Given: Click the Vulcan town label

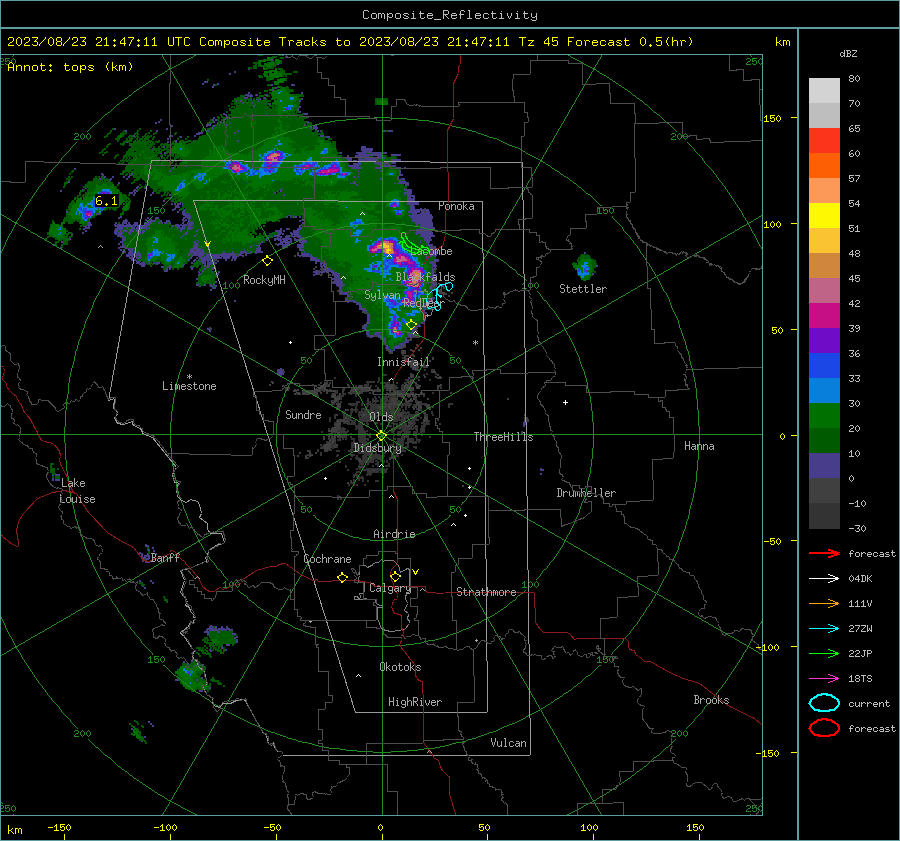Looking at the screenshot, I should click(x=509, y=743).
